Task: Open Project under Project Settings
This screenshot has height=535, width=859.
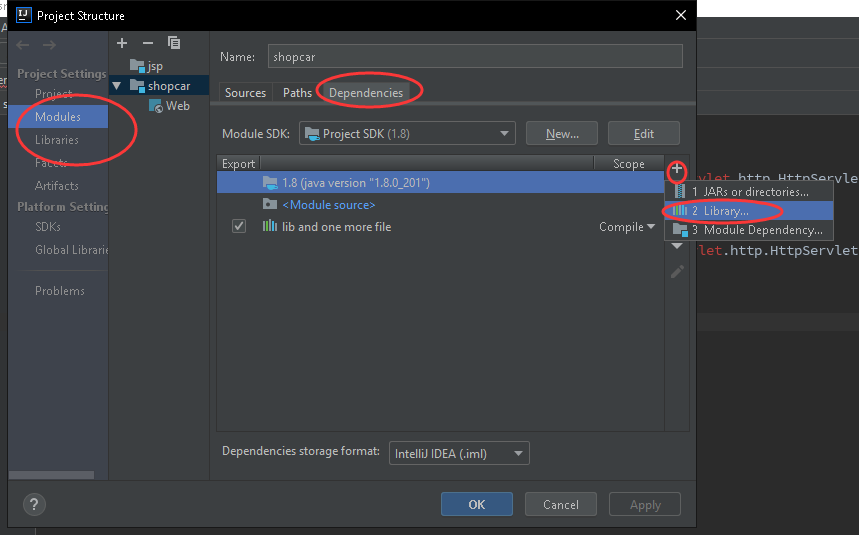Action: [x=54, y=94]
